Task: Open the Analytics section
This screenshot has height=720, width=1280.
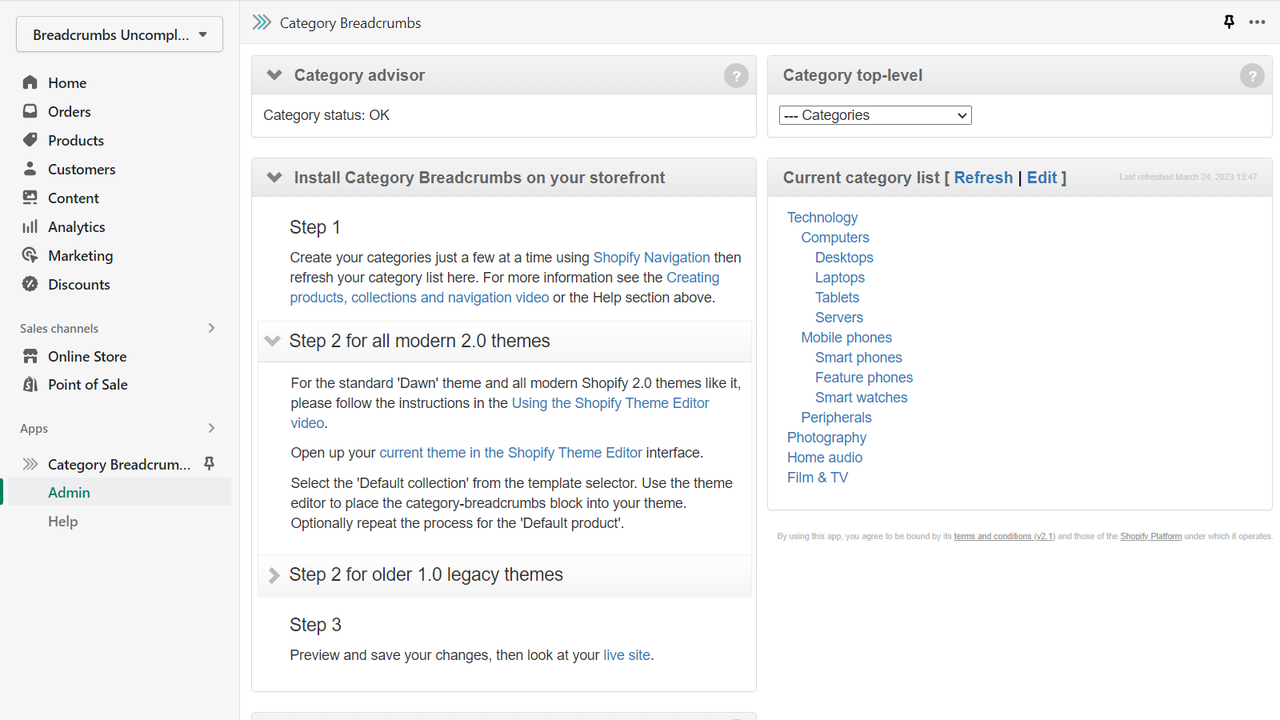Action: (x=76, y=226)
